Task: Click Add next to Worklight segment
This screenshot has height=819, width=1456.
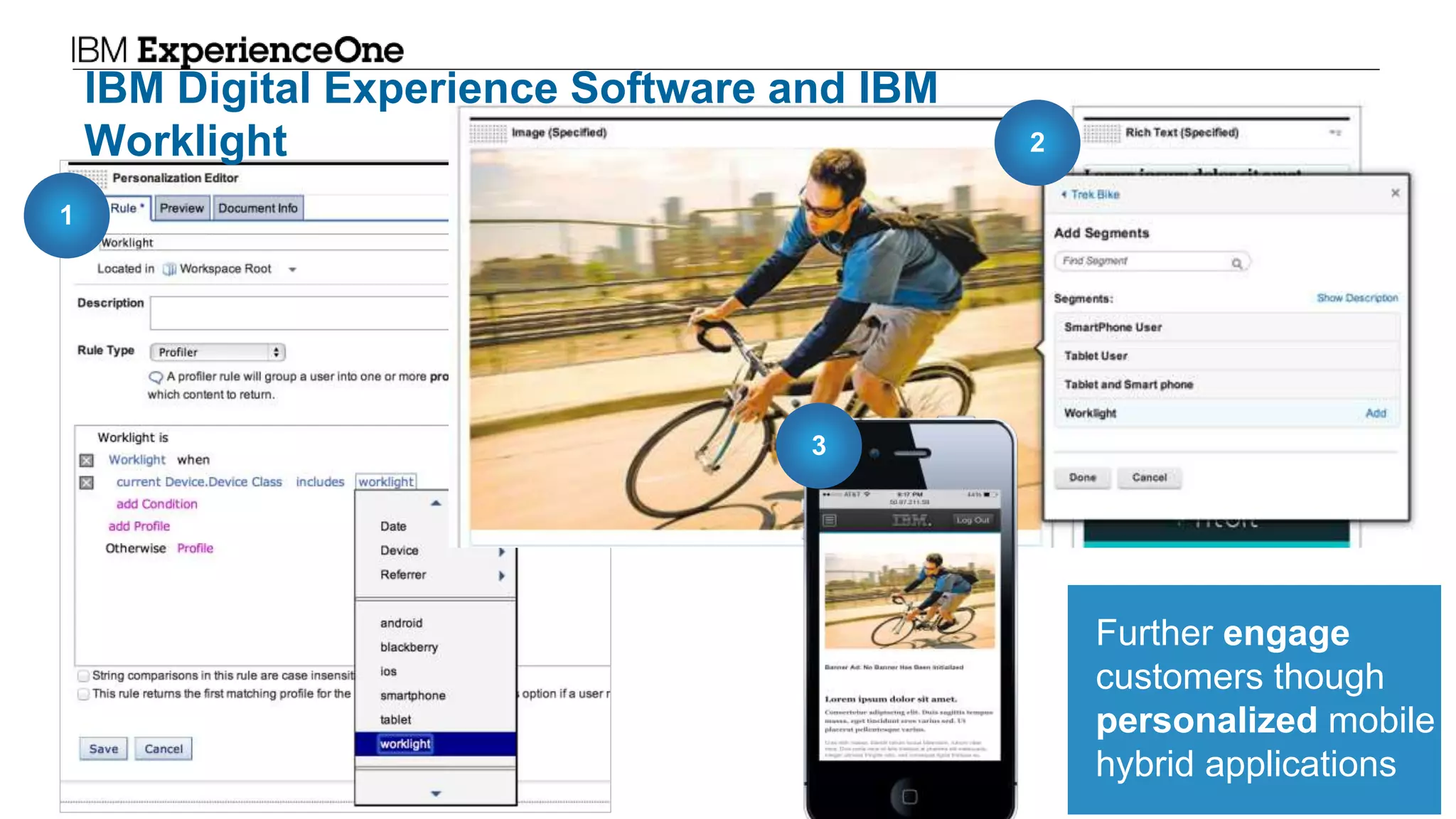Action: [1376, 414]
